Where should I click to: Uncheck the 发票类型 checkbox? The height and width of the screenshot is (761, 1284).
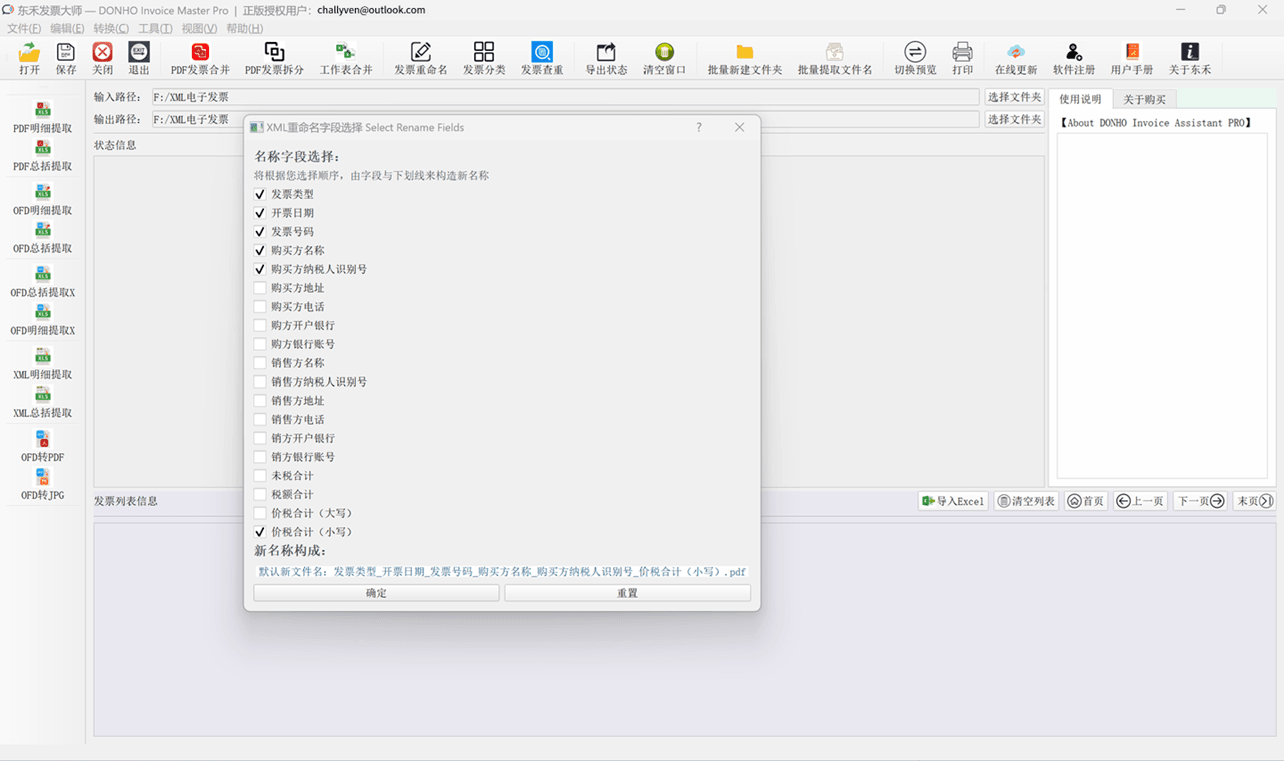[x=260, y=194]
